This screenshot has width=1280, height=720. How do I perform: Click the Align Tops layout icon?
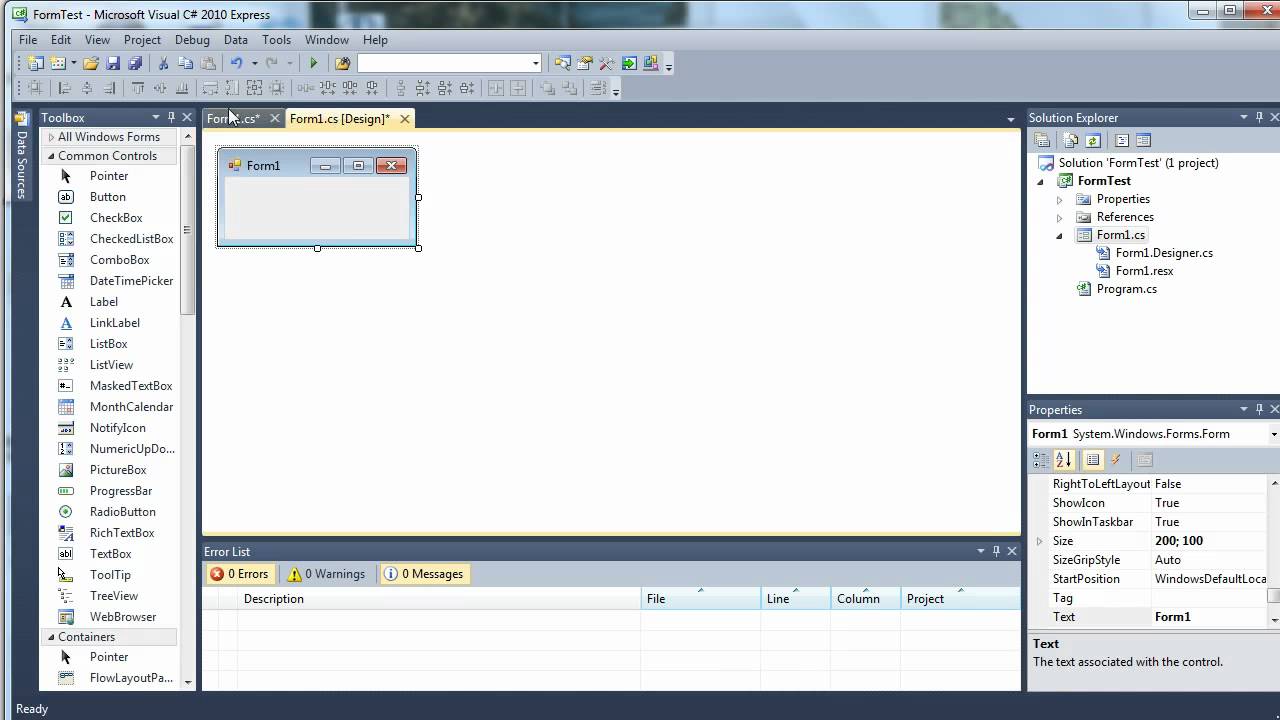139,88
